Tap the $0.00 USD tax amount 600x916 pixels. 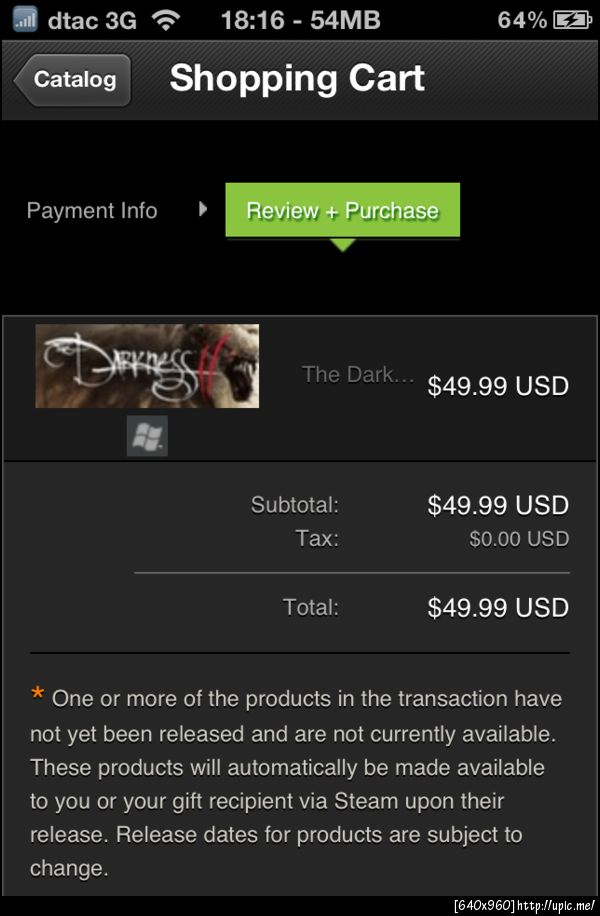[519, 539]
